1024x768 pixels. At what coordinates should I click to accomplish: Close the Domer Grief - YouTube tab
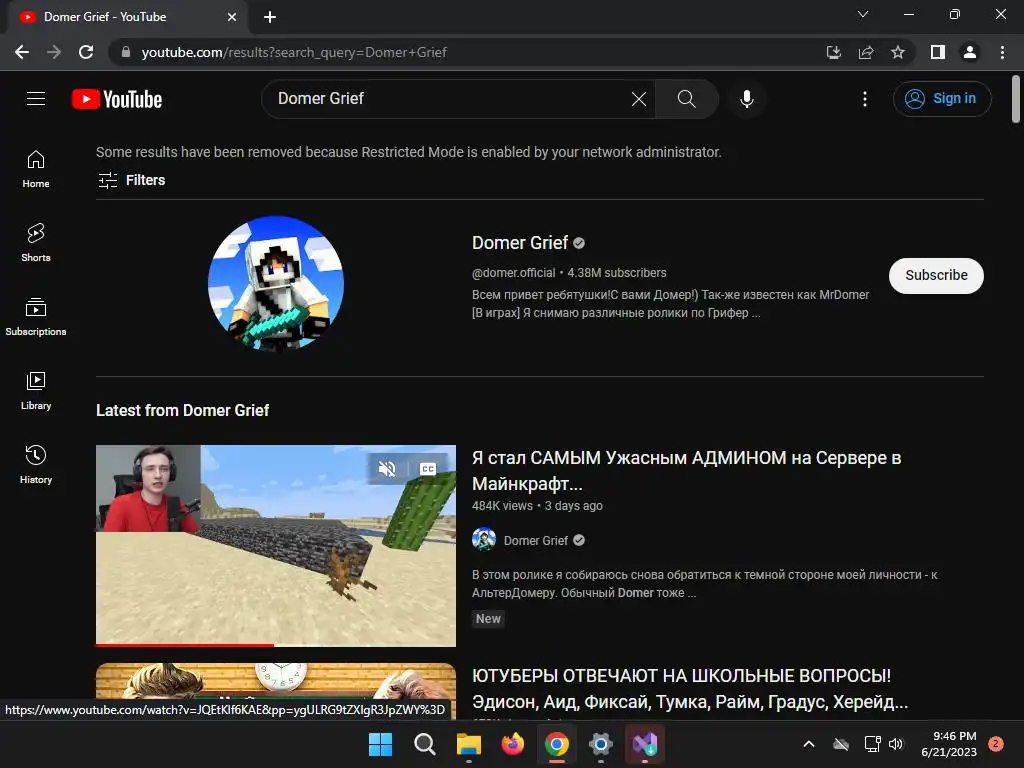pyautogui.click(x=231, y=17)
